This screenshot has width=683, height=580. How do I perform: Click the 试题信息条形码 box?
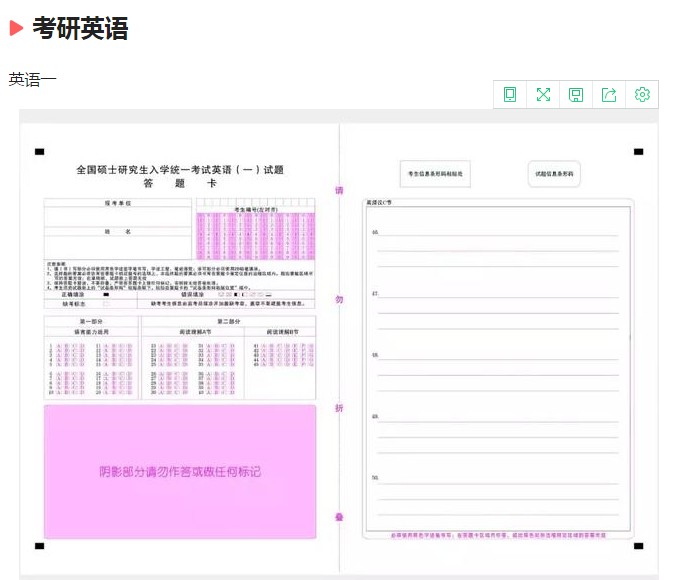pyautogui.click(x=554, y=174)
